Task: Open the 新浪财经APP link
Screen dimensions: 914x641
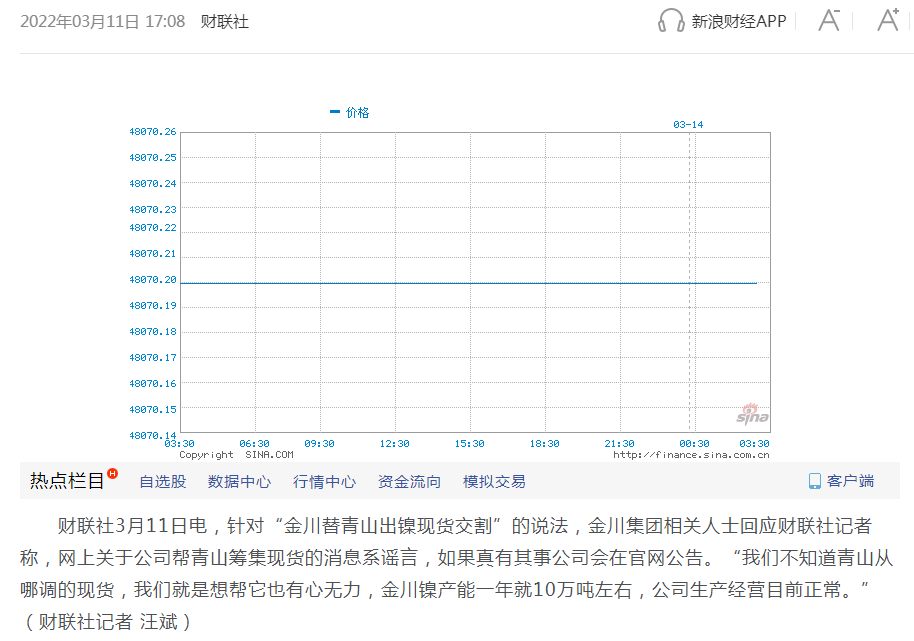Action: click(x=739, y=22)
